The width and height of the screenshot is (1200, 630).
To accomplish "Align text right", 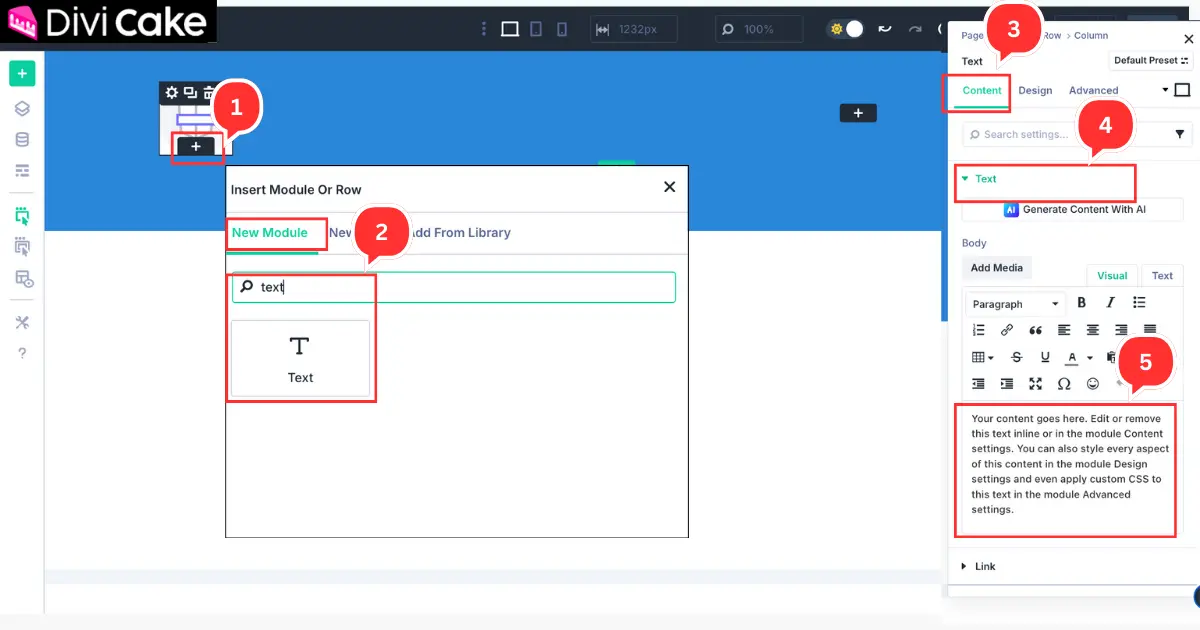I will point(1121,330).
